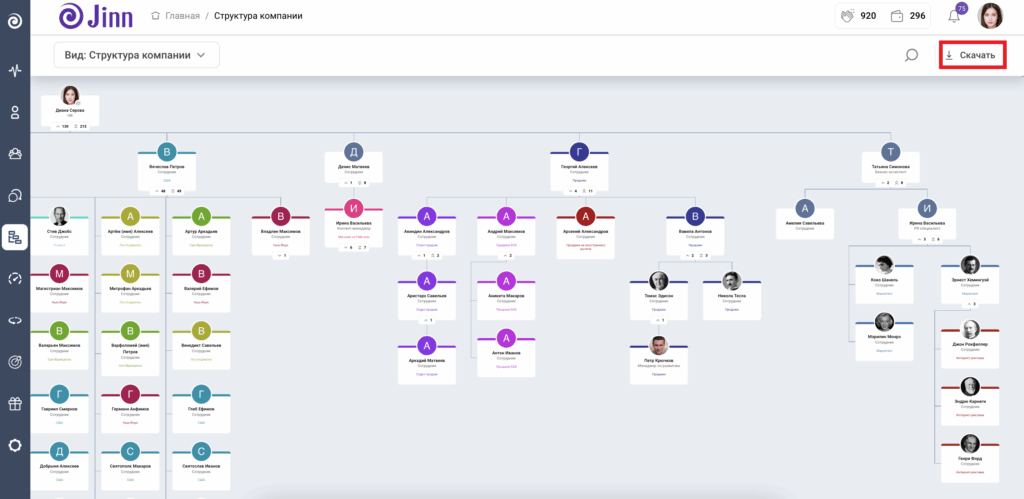Click the pulse activity icon in sidebar

[15, 71]
